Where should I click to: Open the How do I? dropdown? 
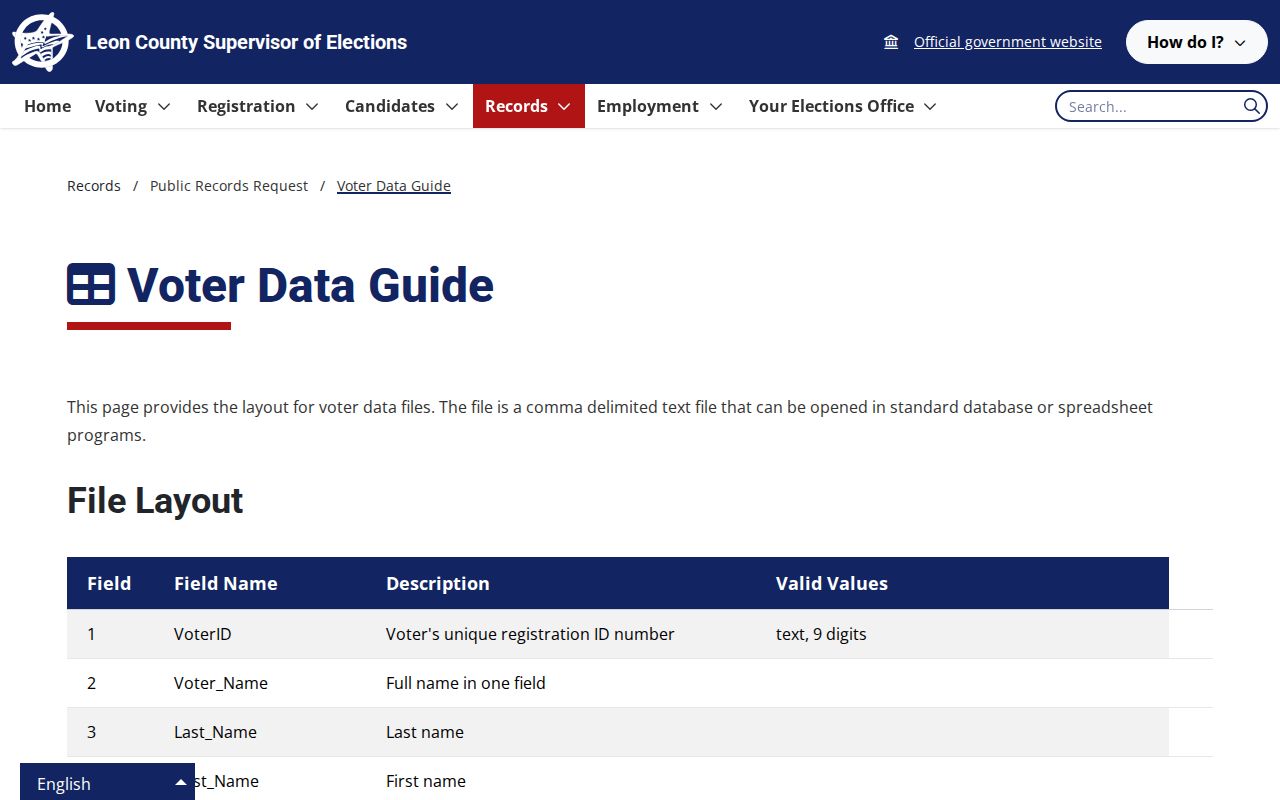[1196, 42]
